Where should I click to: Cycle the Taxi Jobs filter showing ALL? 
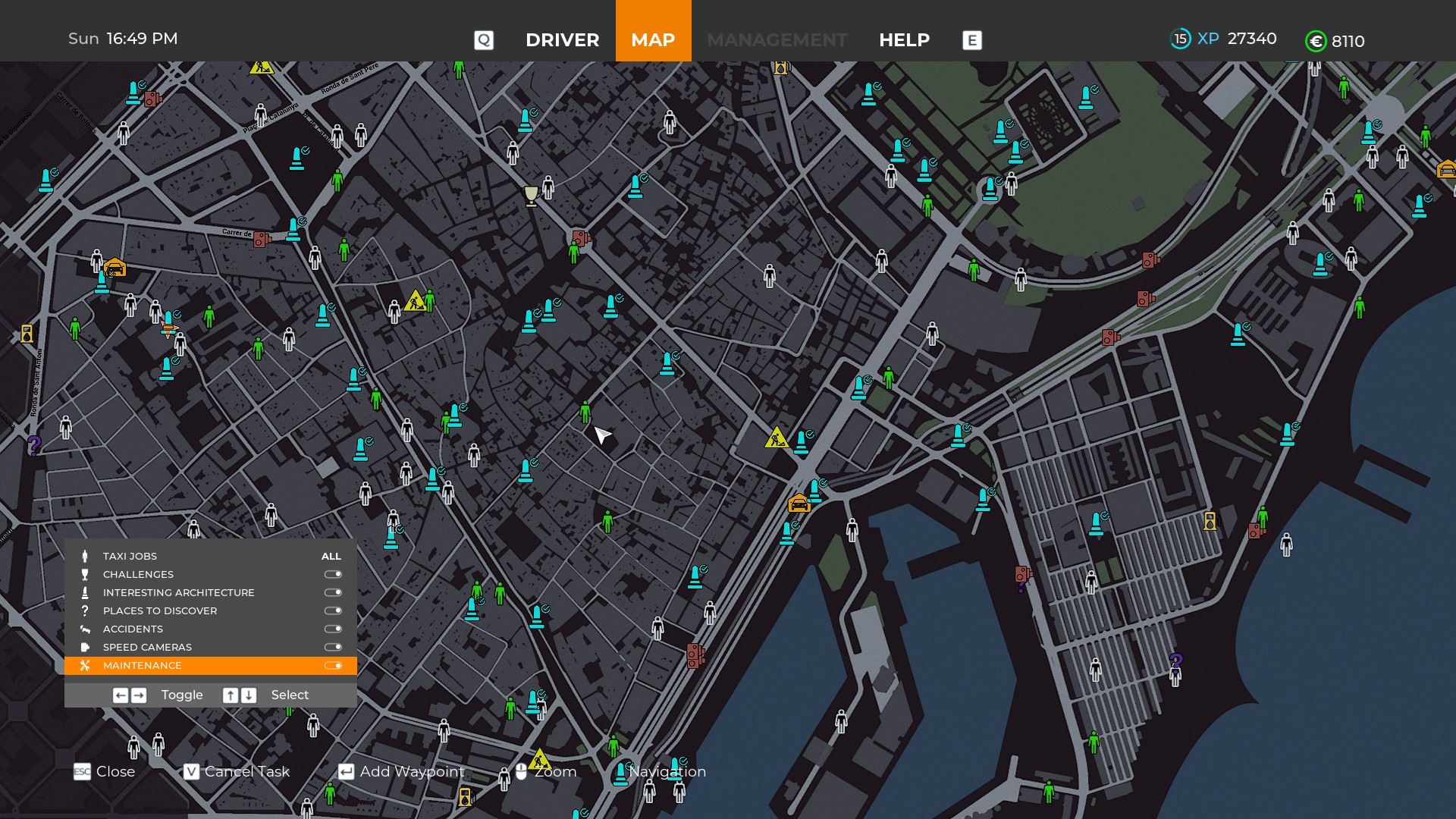coord(331,556)
